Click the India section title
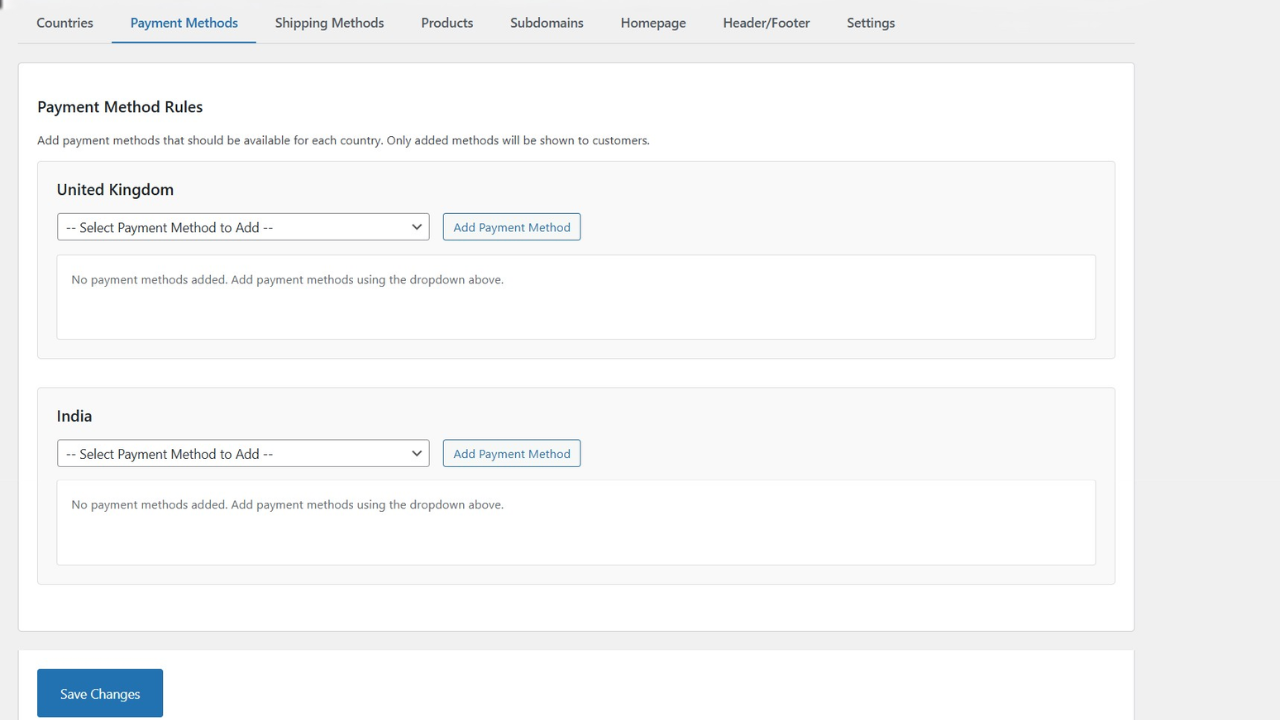Screen dimensions: 1280x720 coord(74,416)
